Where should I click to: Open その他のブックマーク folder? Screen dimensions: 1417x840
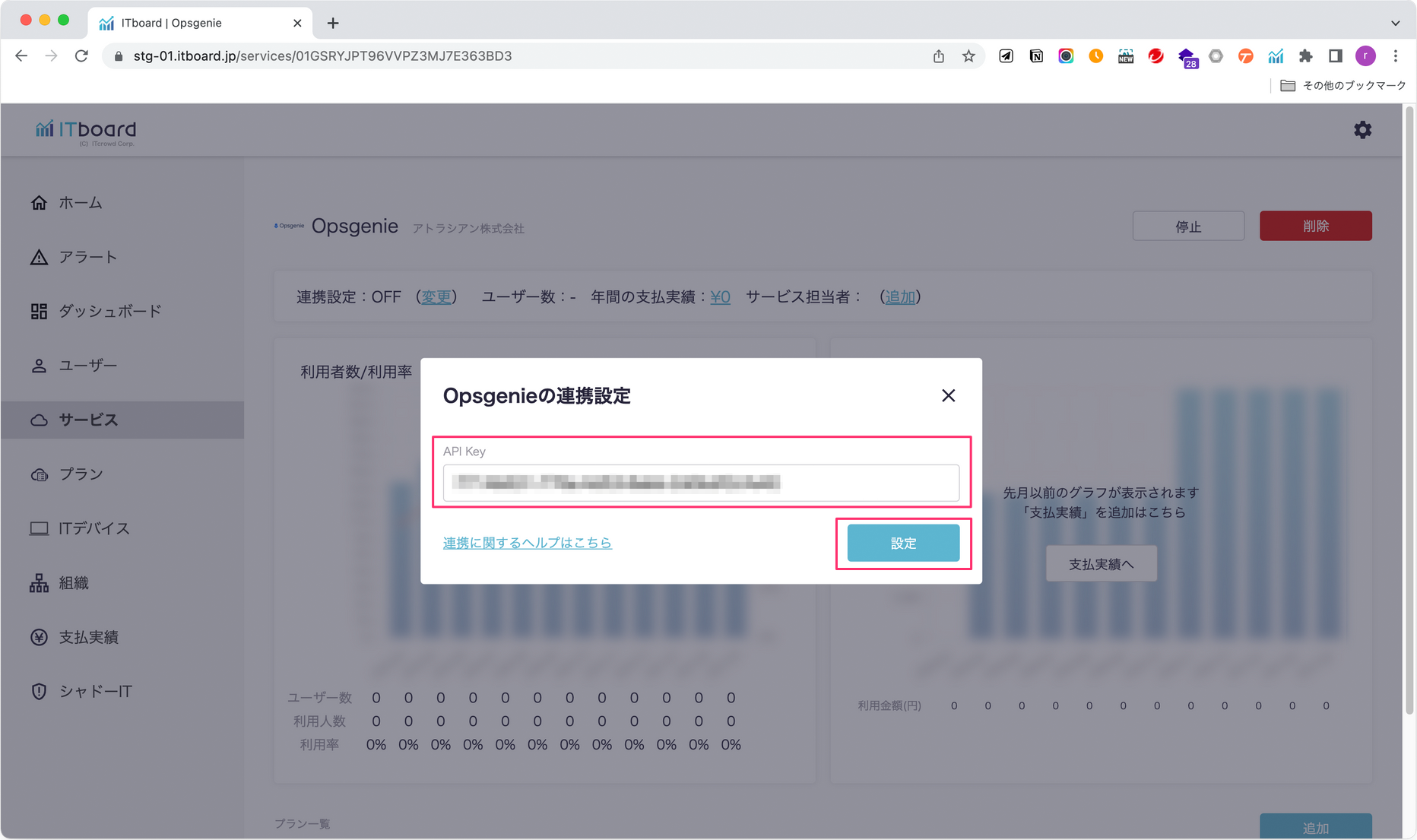1343,85
